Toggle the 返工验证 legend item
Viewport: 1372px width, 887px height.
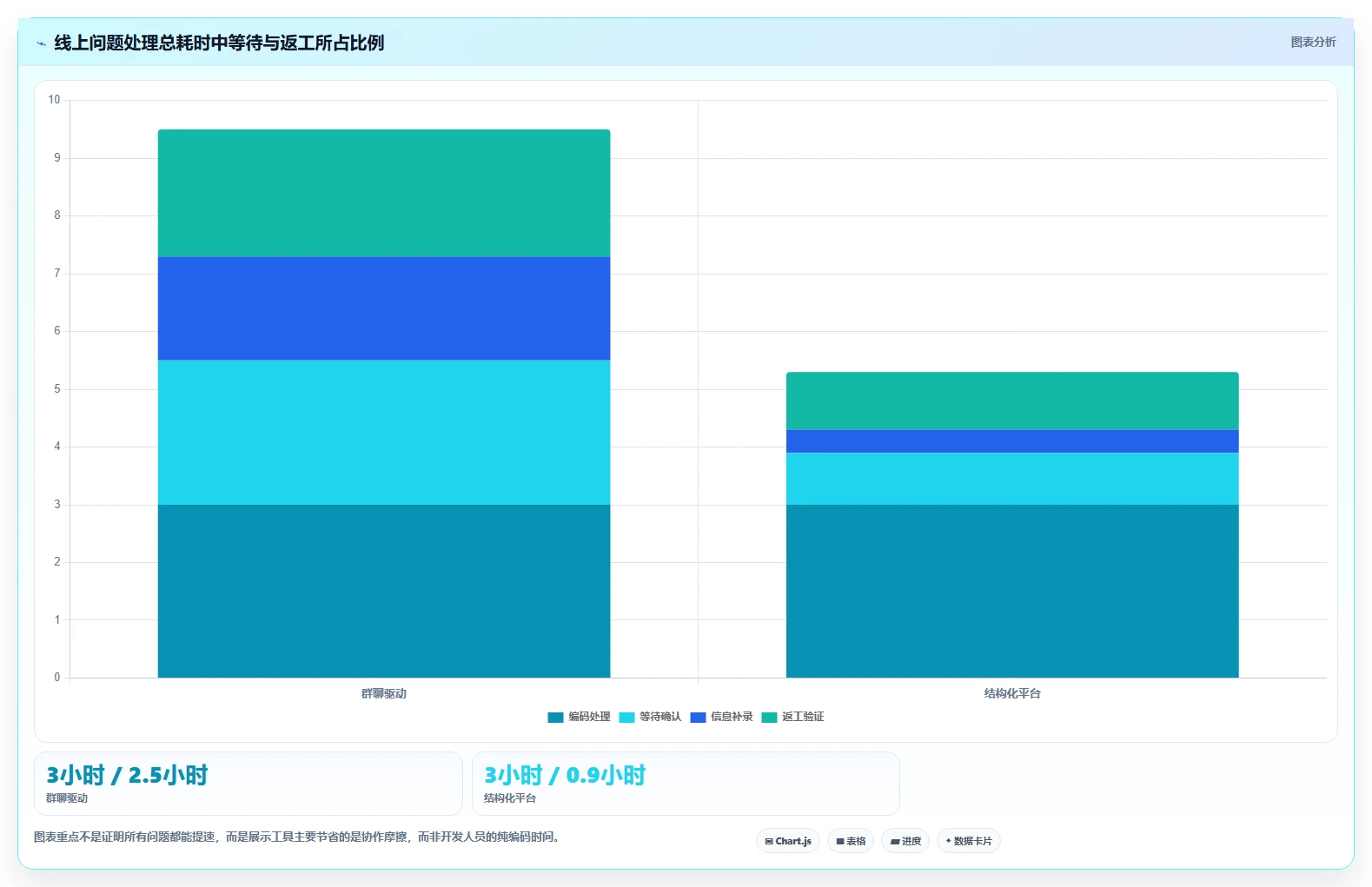click(x=792, y=717)
